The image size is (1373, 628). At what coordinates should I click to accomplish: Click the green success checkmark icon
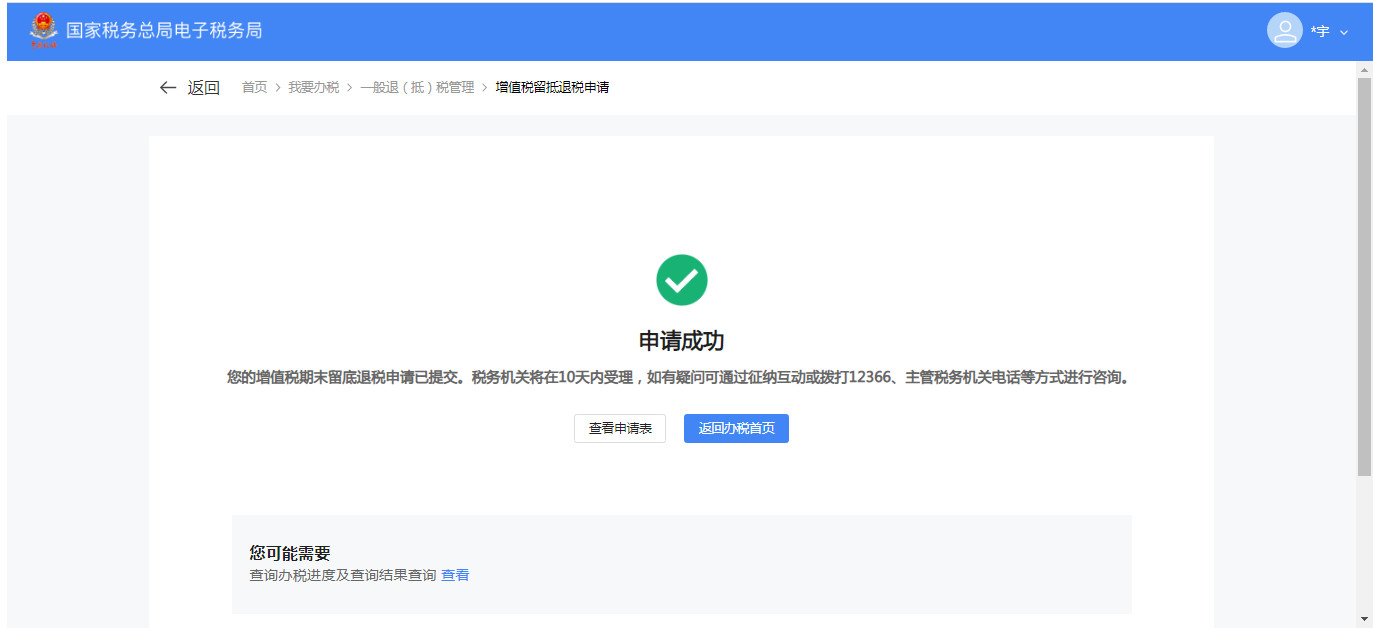[x=681, y=280]
